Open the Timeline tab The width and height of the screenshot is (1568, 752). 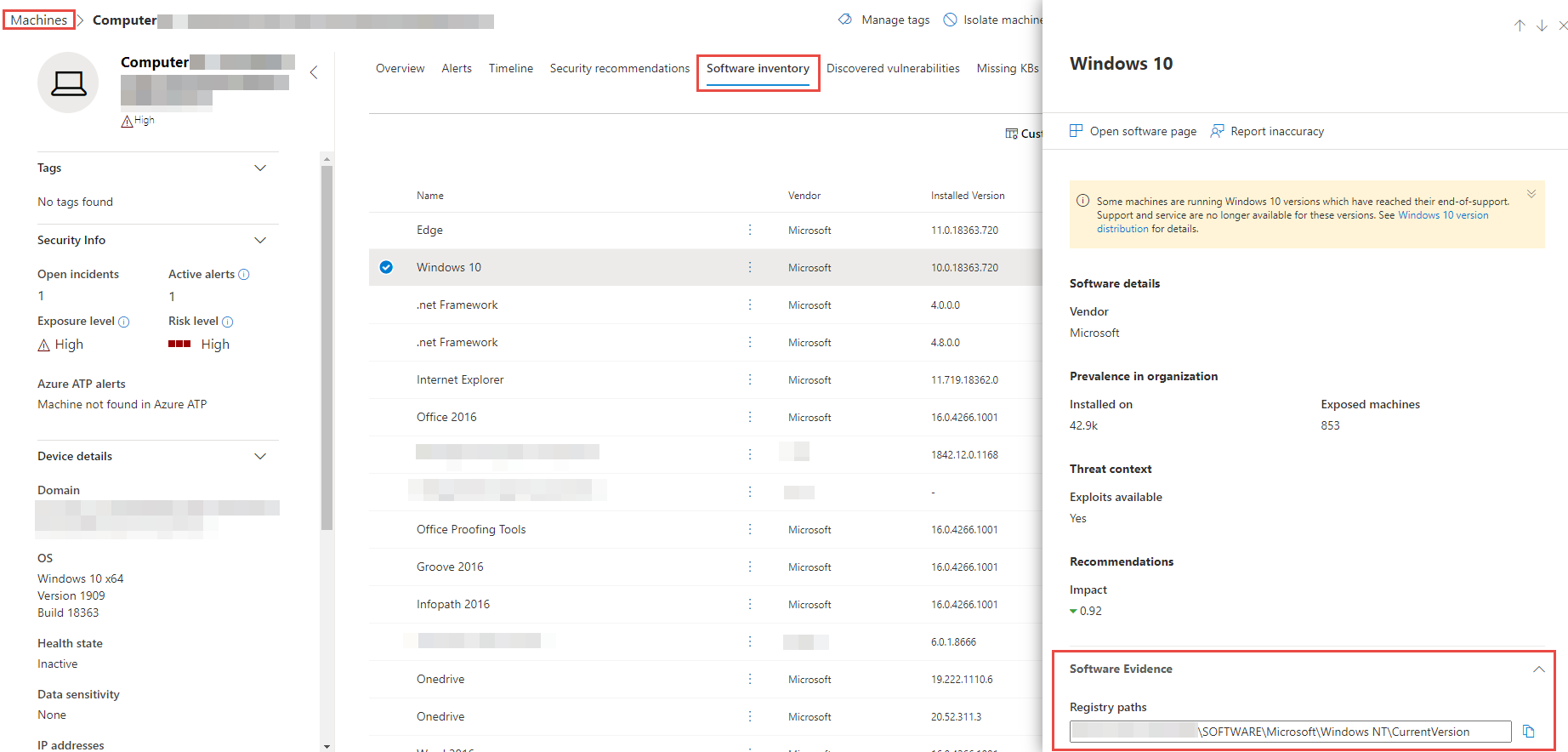[510, 68]
